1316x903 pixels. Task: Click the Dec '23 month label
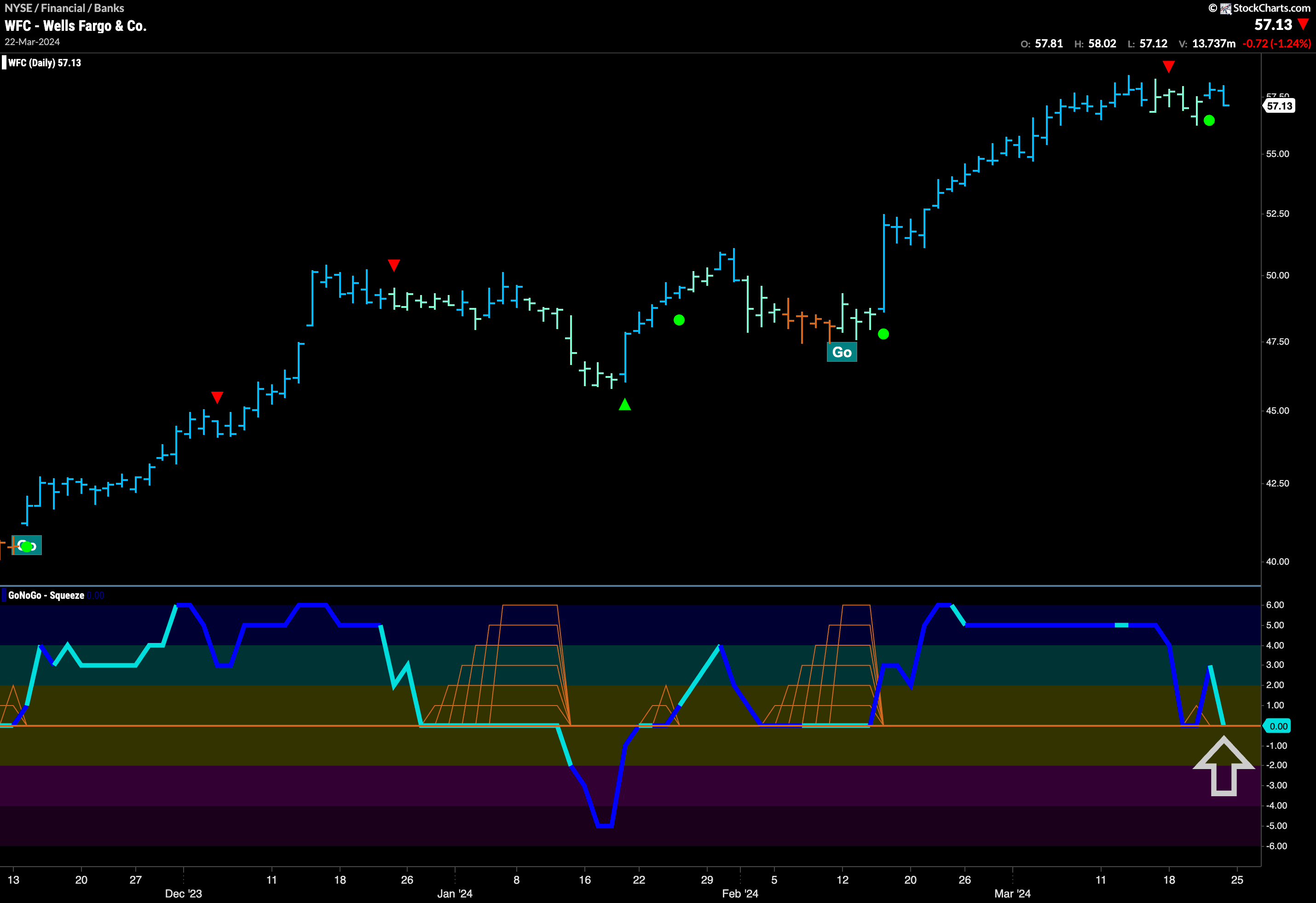[x=184, y=893]
